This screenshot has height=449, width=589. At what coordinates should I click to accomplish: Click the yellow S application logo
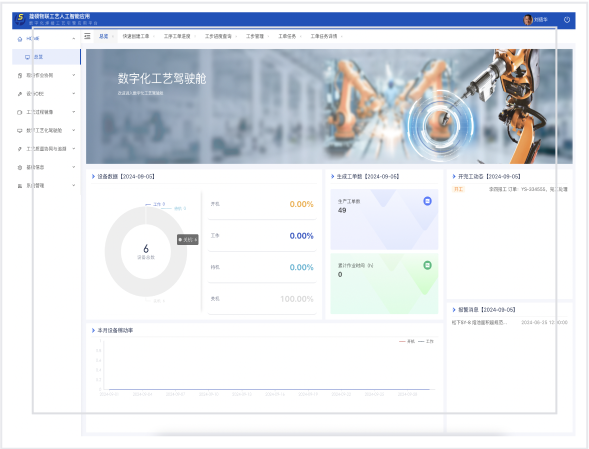pyautogui.click(x=20, y=19)
